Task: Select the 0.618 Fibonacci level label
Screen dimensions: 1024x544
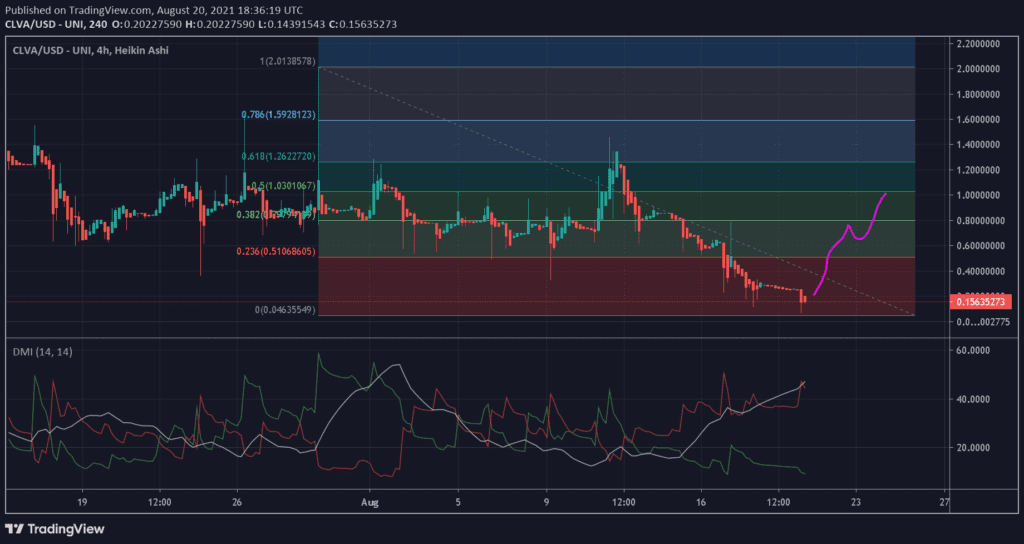Action: click(x=279, y=157)
